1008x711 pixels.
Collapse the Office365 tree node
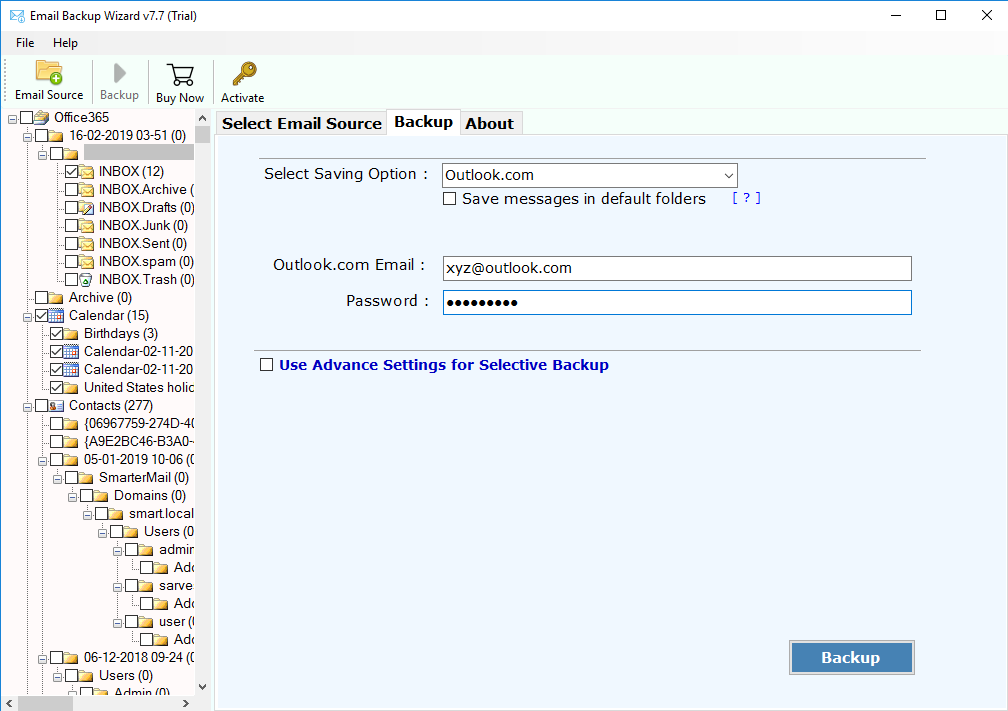click(12, 119)
